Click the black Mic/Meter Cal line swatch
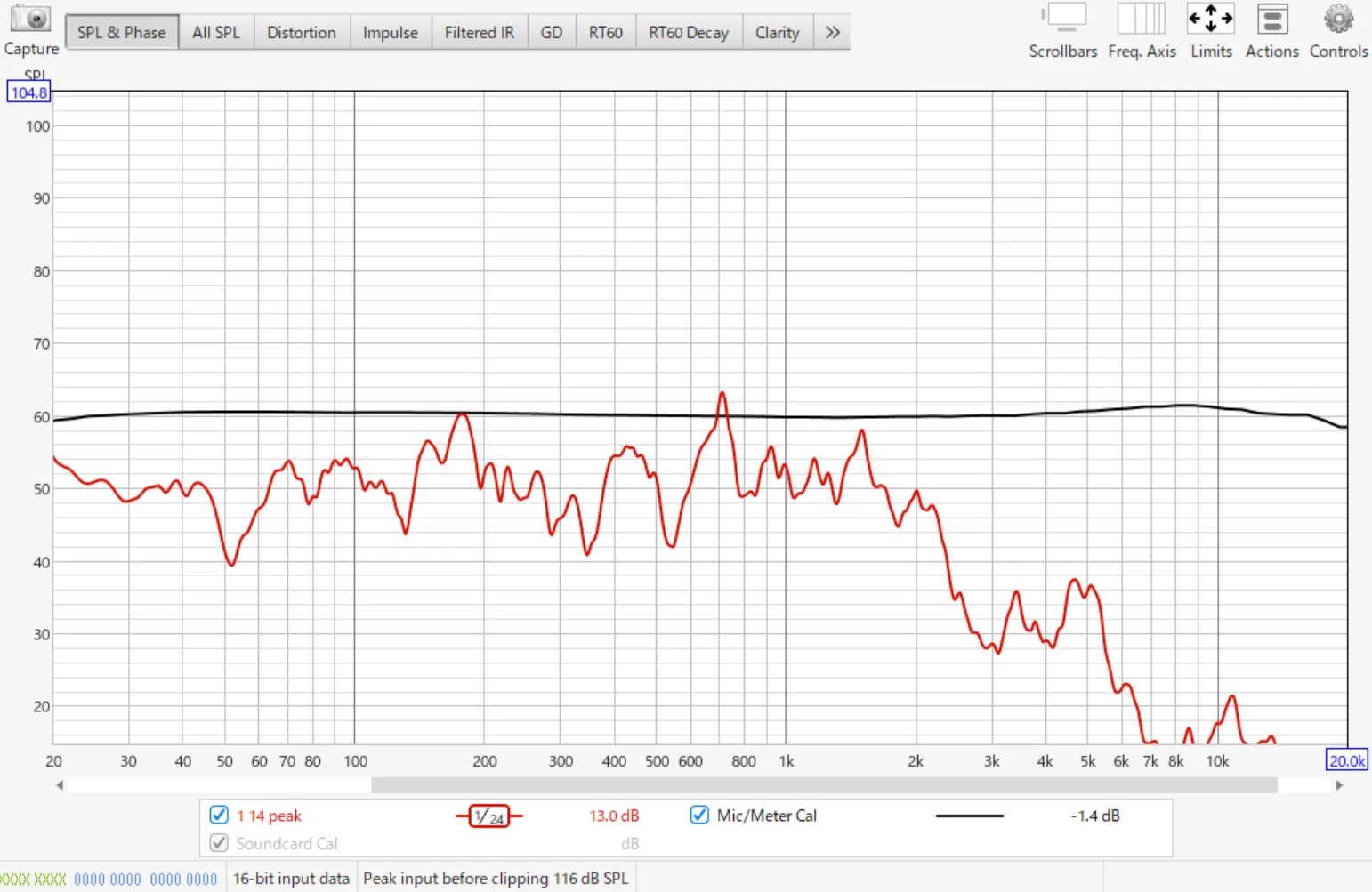The height and width of the screenshot is (892, 1372). click(x=969, y=816)
